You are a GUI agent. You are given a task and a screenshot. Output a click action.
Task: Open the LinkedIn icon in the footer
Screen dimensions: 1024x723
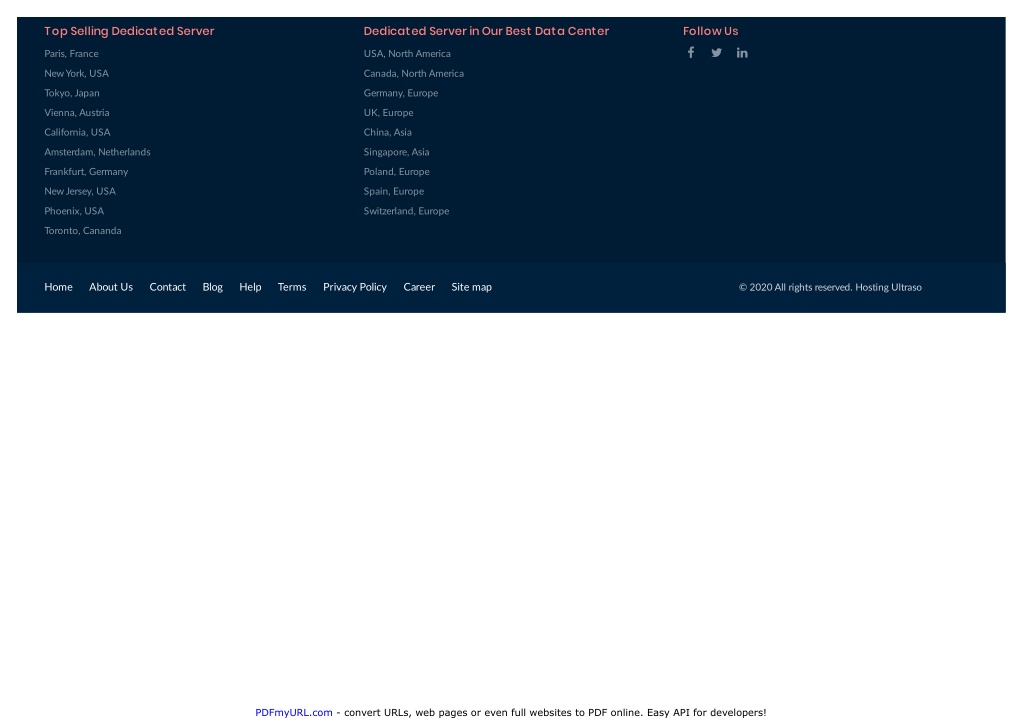[742, 53]
